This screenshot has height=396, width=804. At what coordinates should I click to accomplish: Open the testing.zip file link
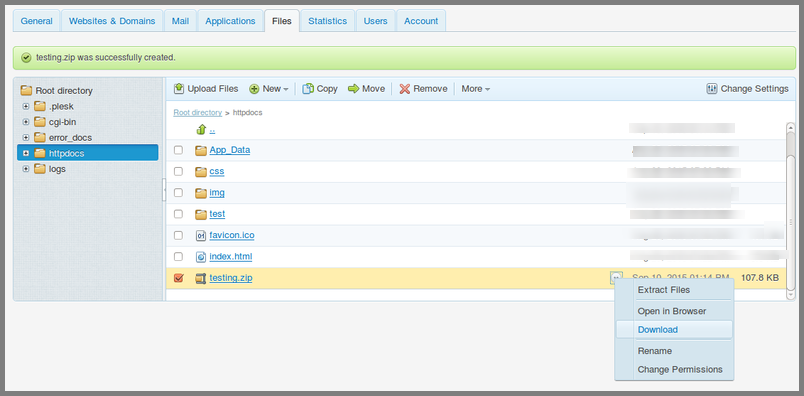click(231, 278)
